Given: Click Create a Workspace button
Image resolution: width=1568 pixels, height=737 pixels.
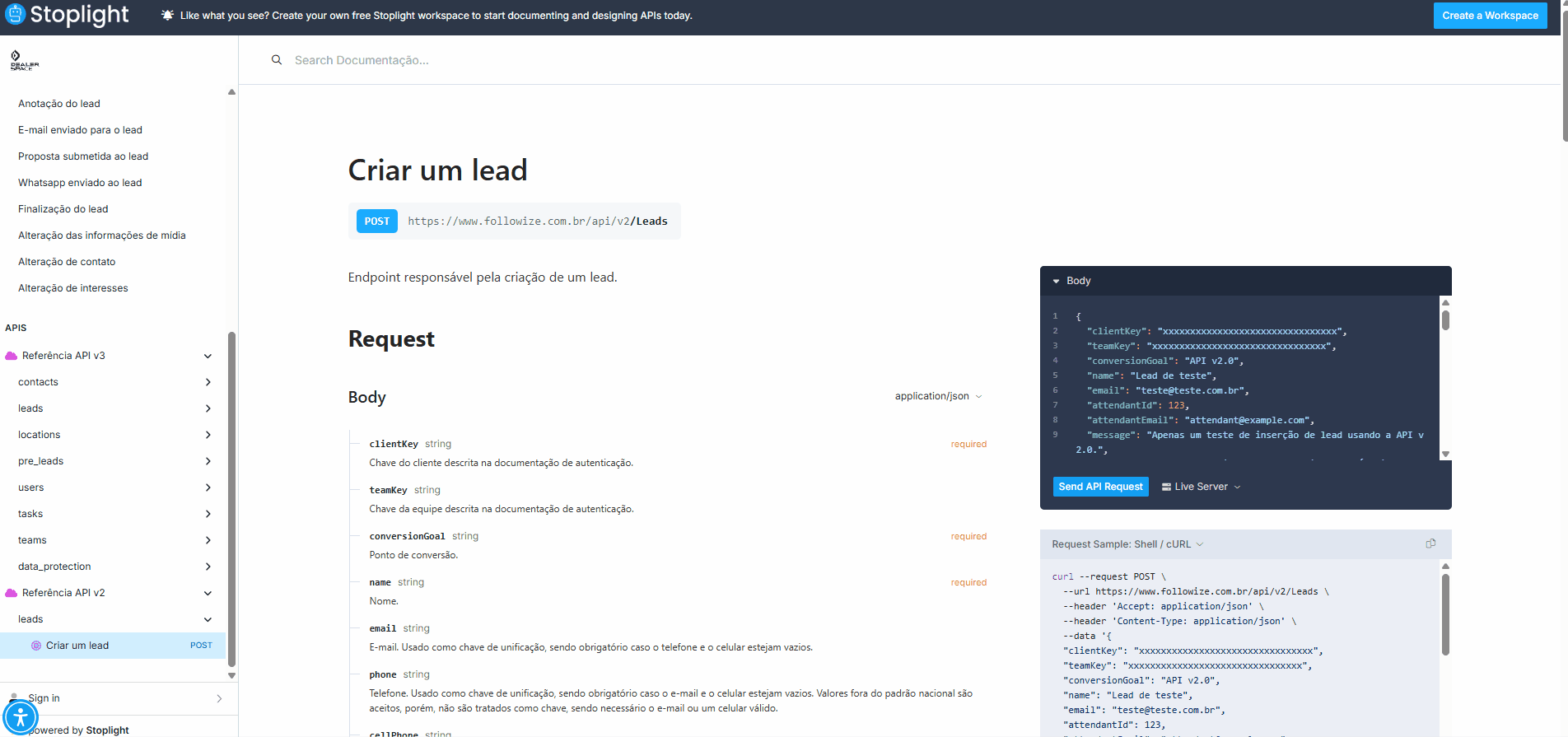Looking at the screenshot, I should click(1490, 16).
